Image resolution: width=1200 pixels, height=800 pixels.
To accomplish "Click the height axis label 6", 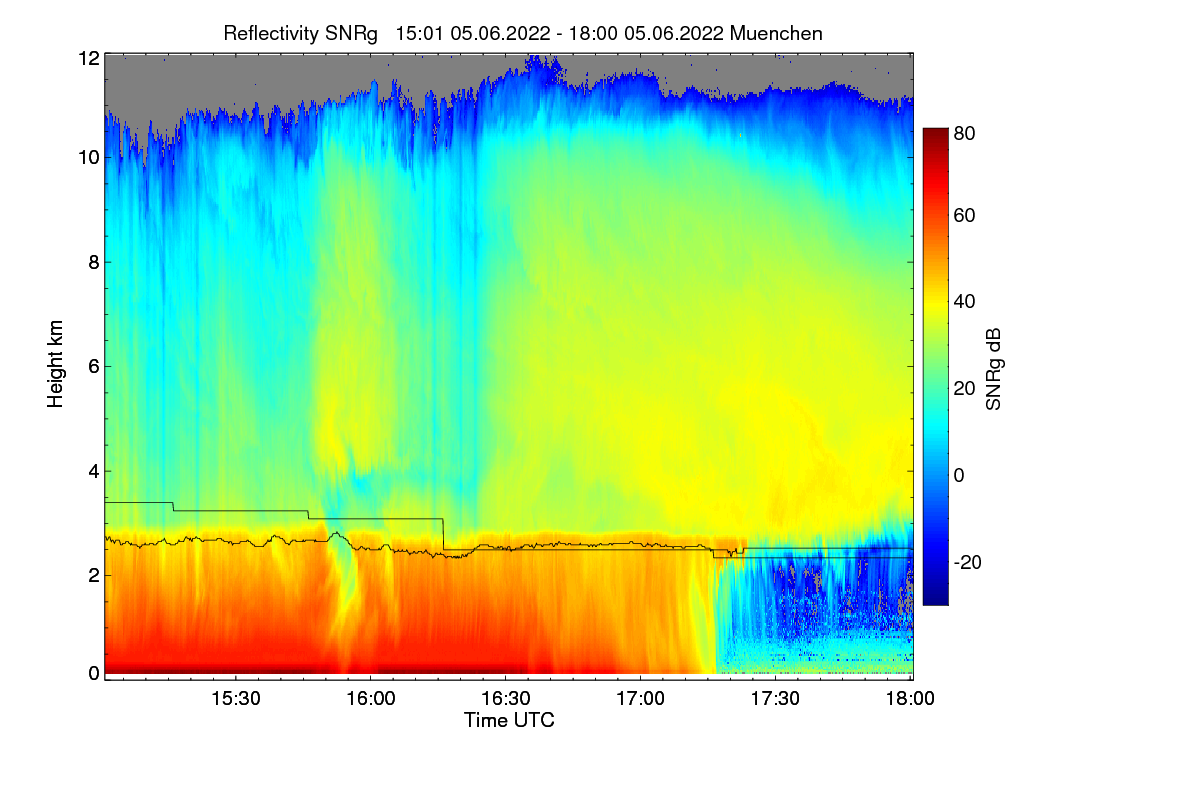I will coord(94,366).
